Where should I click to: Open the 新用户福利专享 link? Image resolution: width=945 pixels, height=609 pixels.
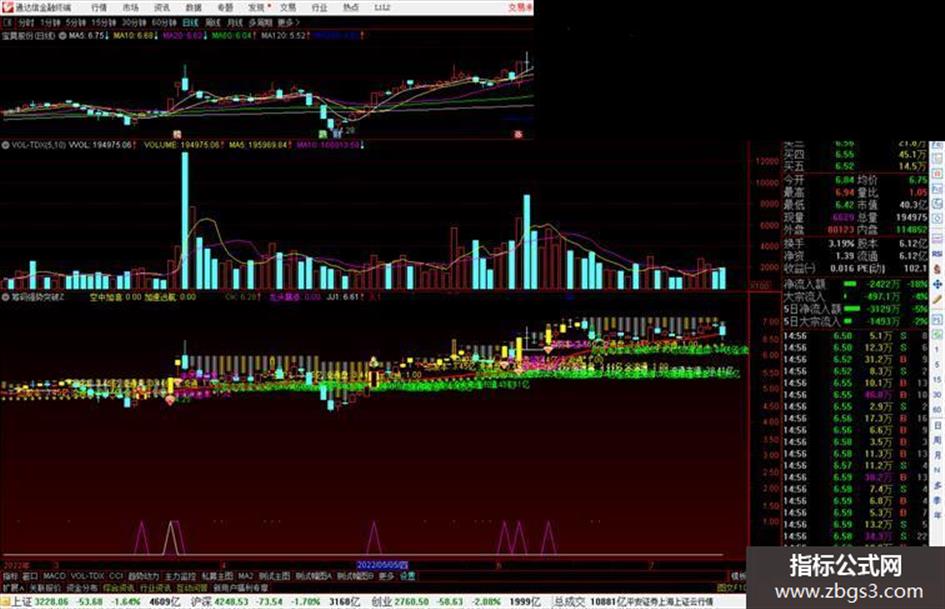click(240, 587)
